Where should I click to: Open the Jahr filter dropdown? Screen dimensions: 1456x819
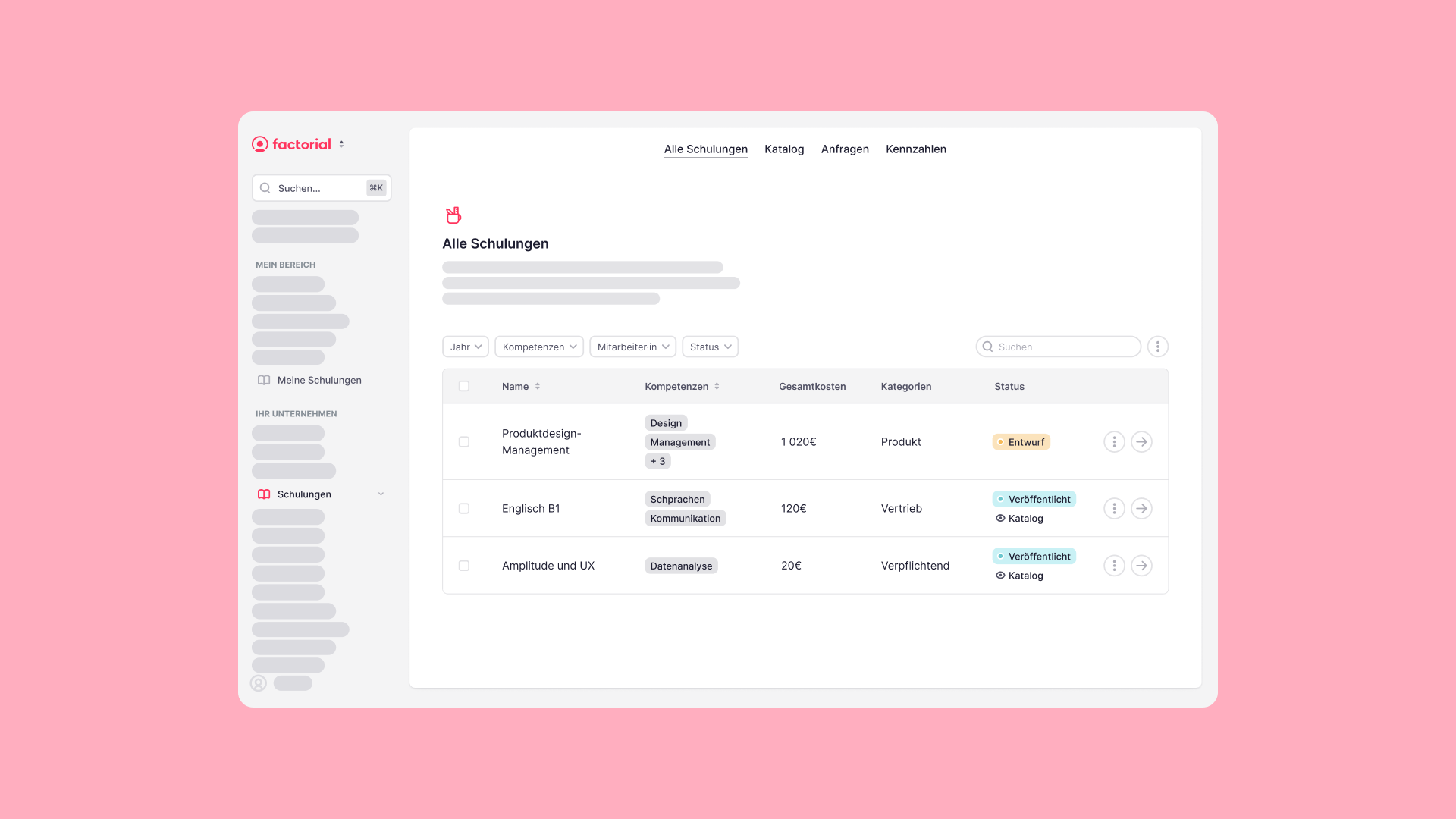coord(465,347)
